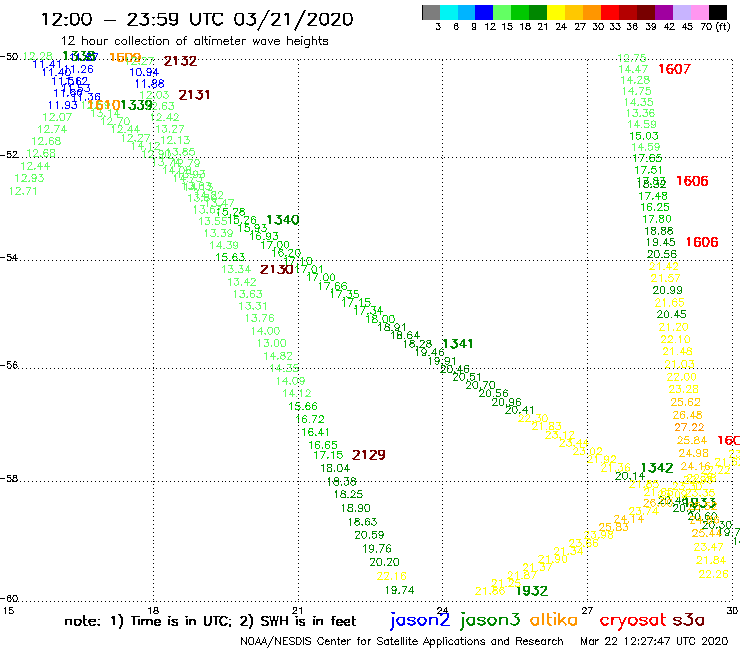The image size is (740, 650).
Task: Click the '12 hour collection' subtitle
Action: 194,41
